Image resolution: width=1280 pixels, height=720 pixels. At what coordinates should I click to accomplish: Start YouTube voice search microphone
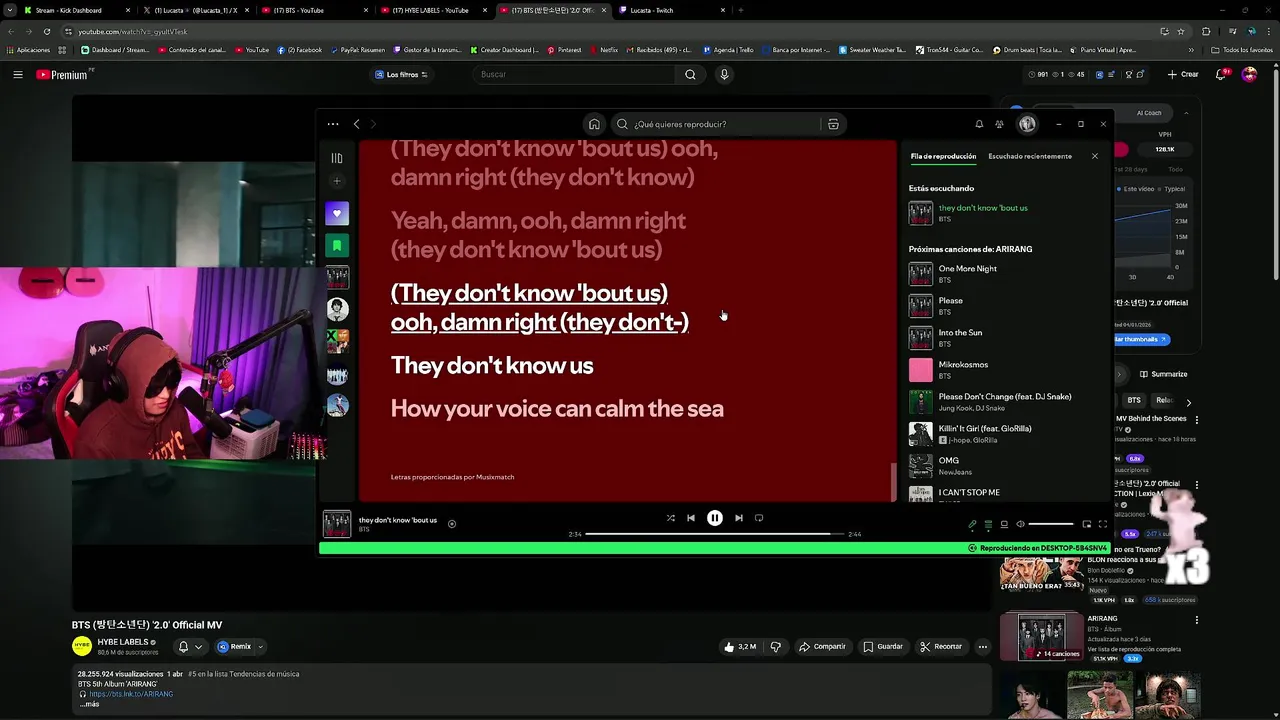coord(724,74)
